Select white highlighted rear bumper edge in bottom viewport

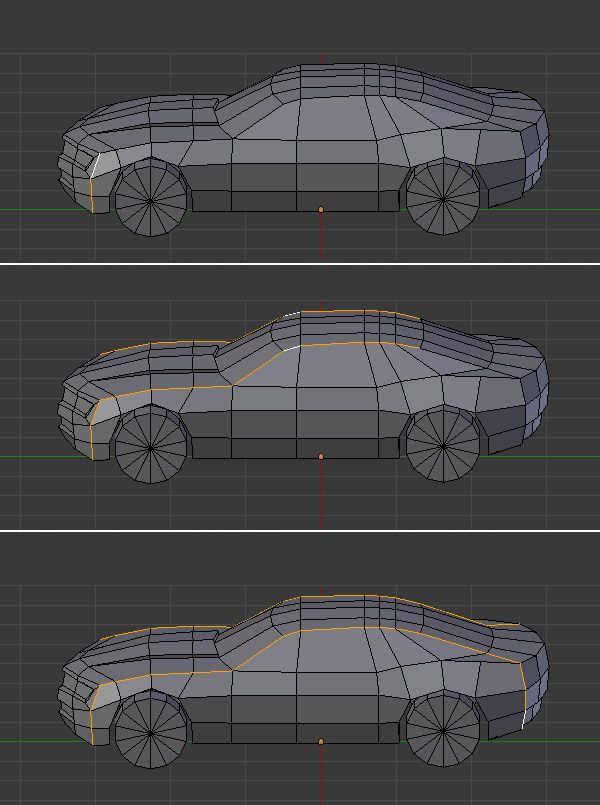click(523, 718)
